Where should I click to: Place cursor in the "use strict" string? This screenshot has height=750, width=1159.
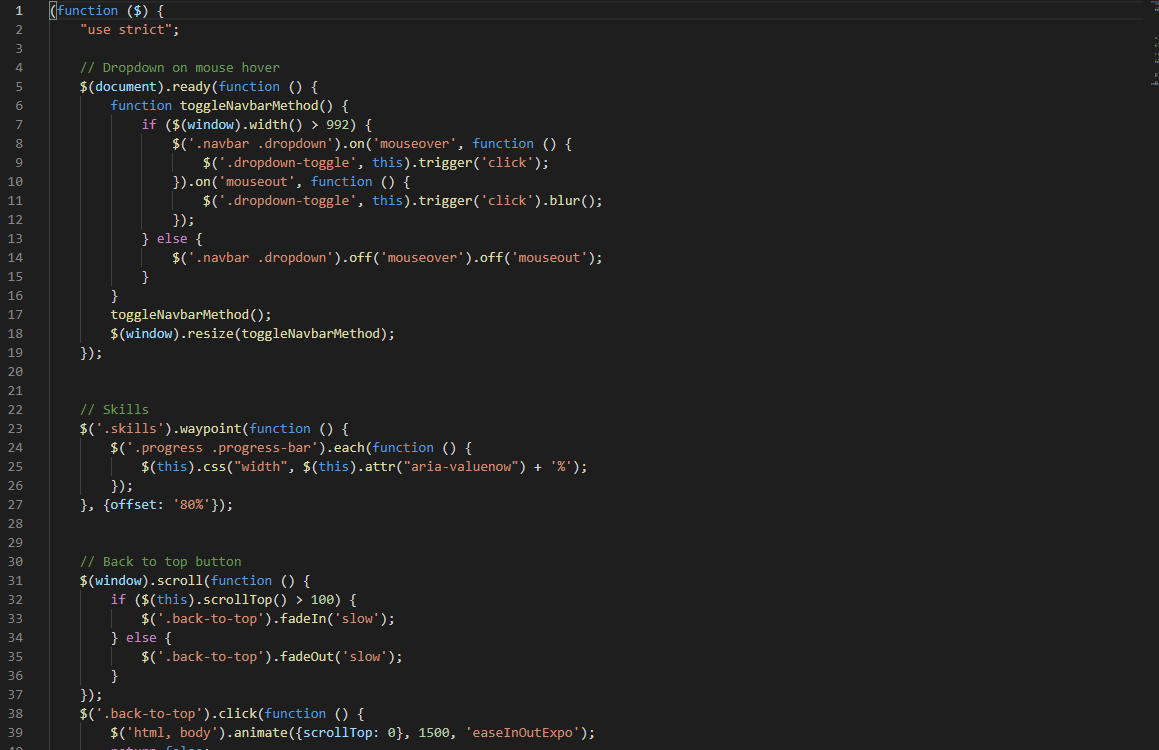tap(129, 30)
